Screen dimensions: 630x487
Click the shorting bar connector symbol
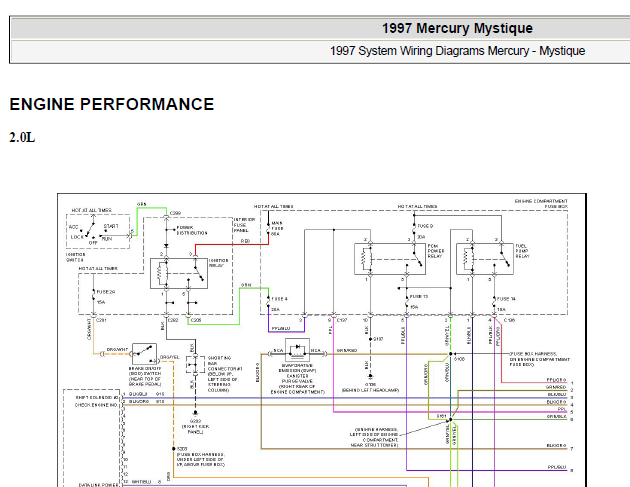pyautogui.click(x=195, y=365)
